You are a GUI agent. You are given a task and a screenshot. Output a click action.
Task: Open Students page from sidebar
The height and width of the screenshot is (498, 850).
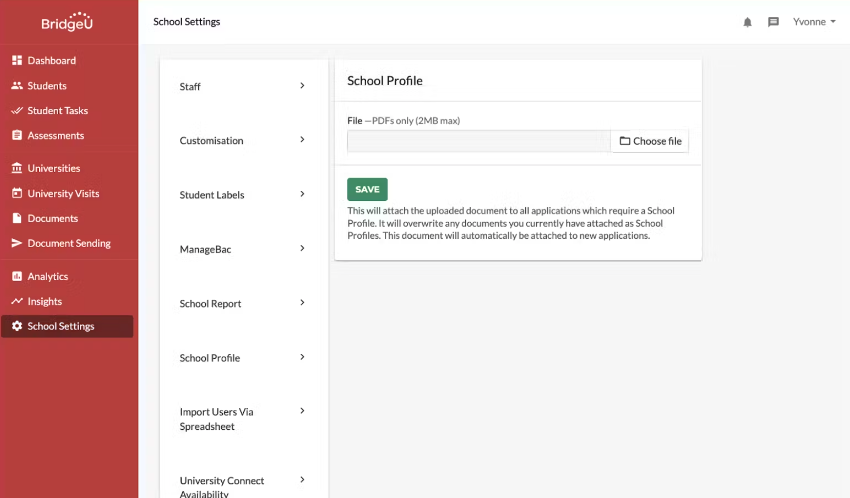pos(47,86)
